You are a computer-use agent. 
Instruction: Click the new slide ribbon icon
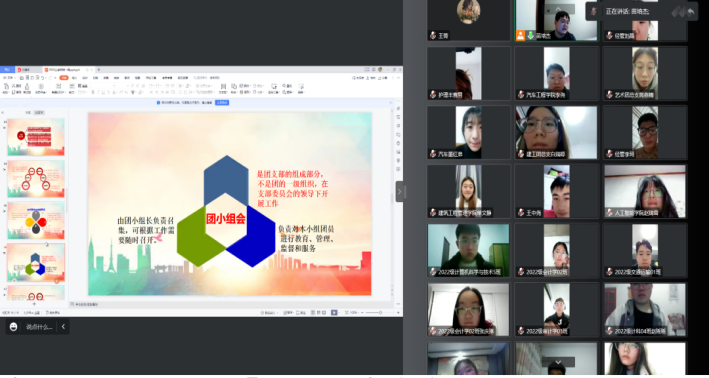tap(58, 86)
